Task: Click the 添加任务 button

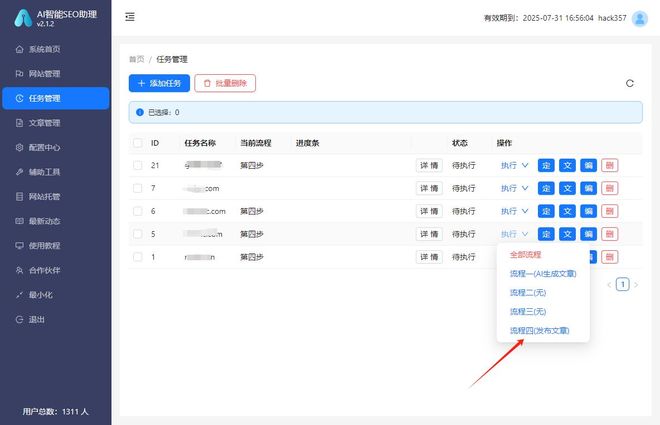Action: tap(158, 83)
